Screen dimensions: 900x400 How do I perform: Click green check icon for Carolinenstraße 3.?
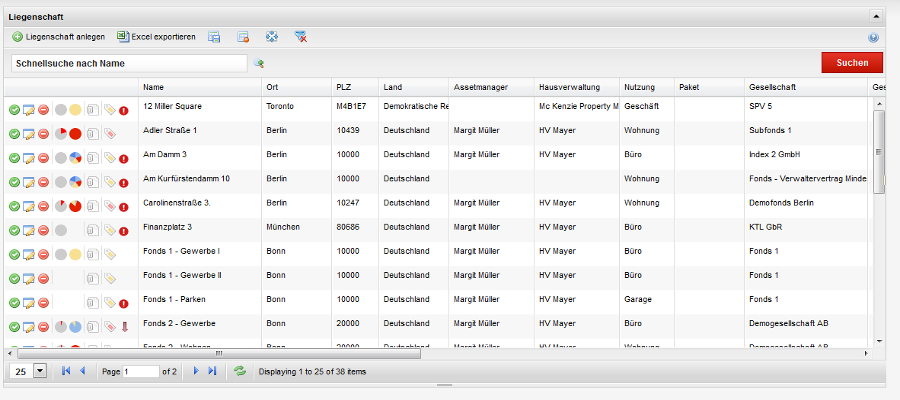click(15, 206)
